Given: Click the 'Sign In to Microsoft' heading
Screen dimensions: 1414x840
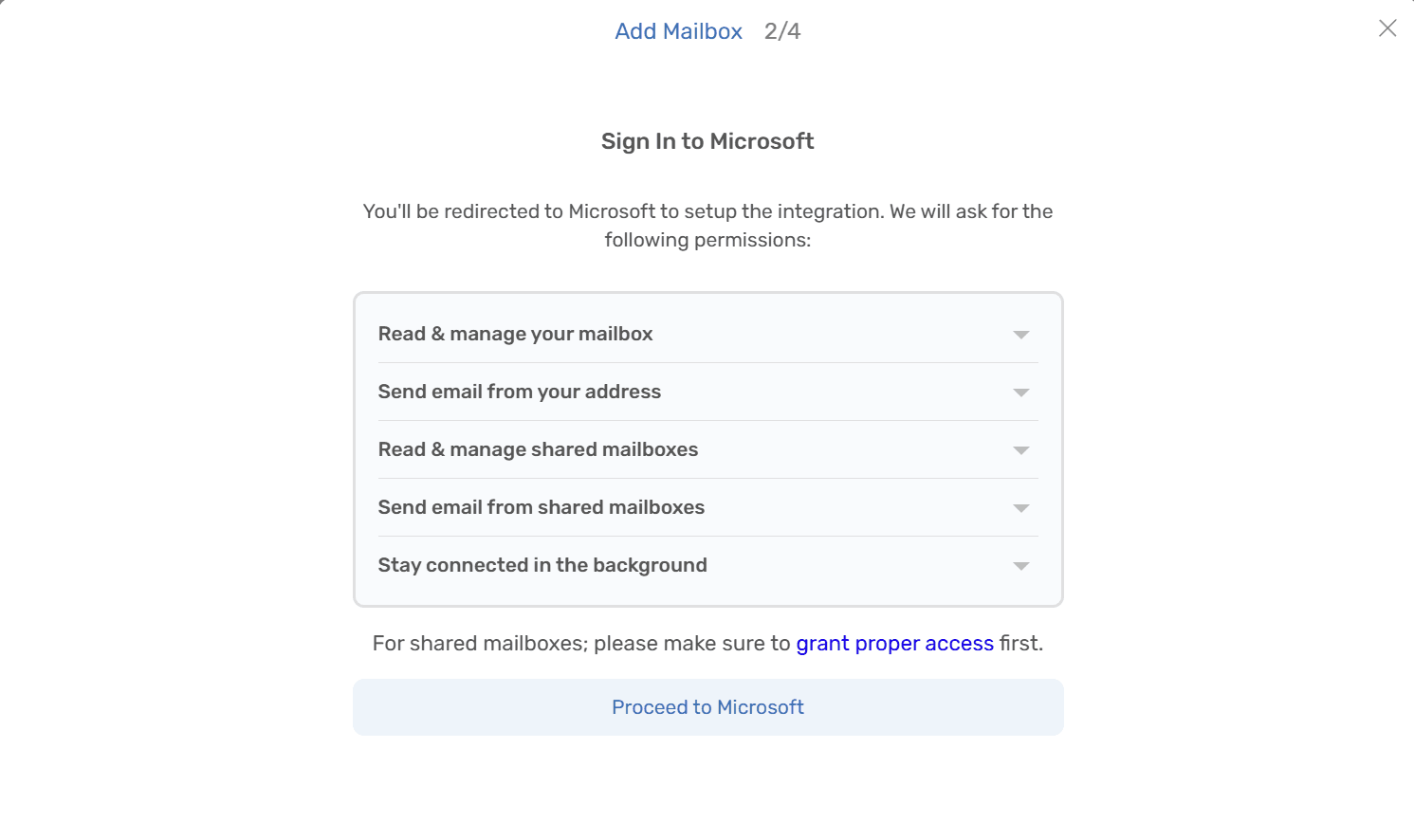Looking at the screenshot, I should click(707, 141).
